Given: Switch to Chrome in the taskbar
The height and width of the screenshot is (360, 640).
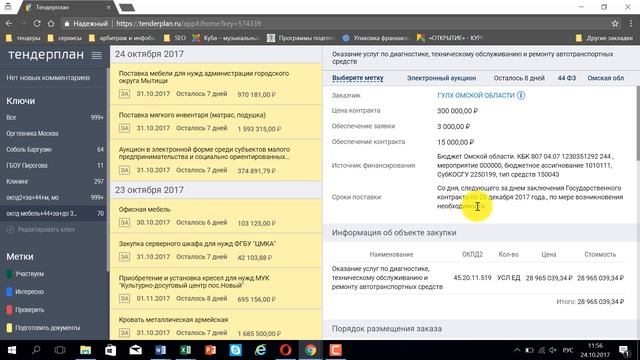Looking at the screenshot, I should [x=311, y=350].
